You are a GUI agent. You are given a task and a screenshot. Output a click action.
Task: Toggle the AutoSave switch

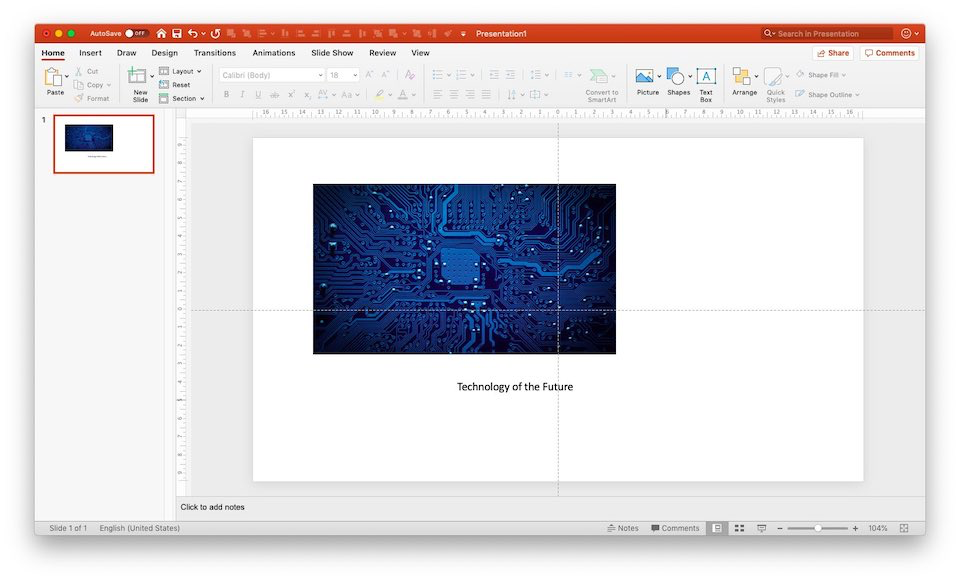[x=135, y=33]
